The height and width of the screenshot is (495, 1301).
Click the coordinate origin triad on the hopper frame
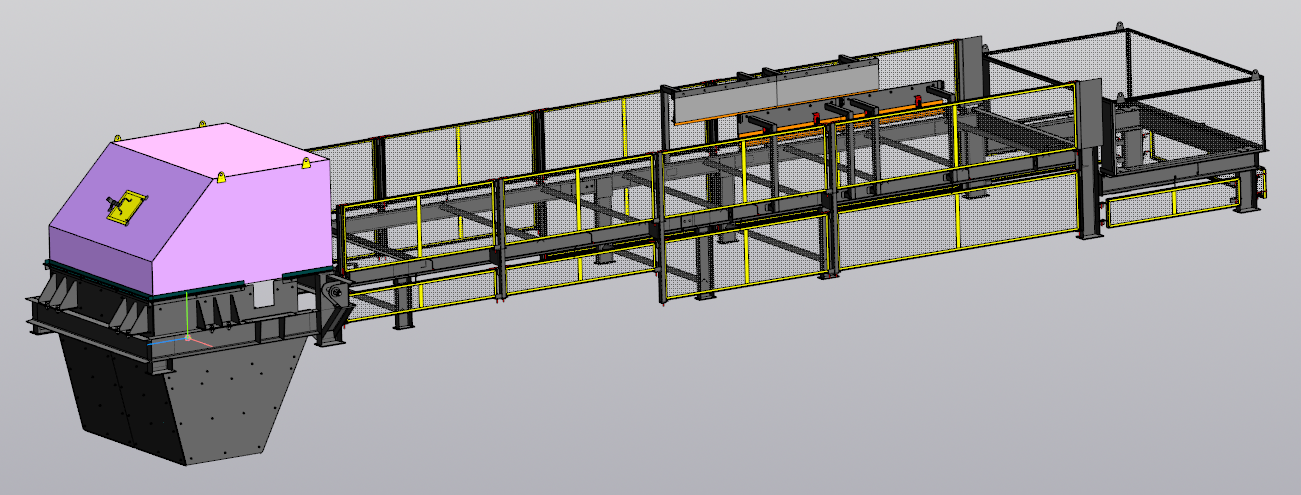[186, 339]
